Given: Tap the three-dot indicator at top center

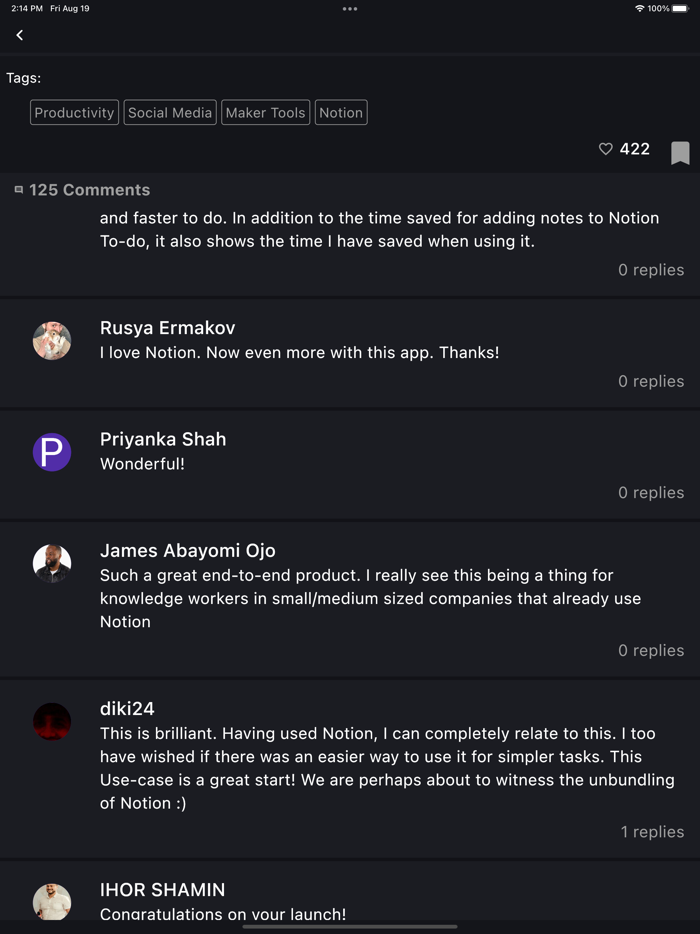Looking at the screenshot, I should 349,9.
